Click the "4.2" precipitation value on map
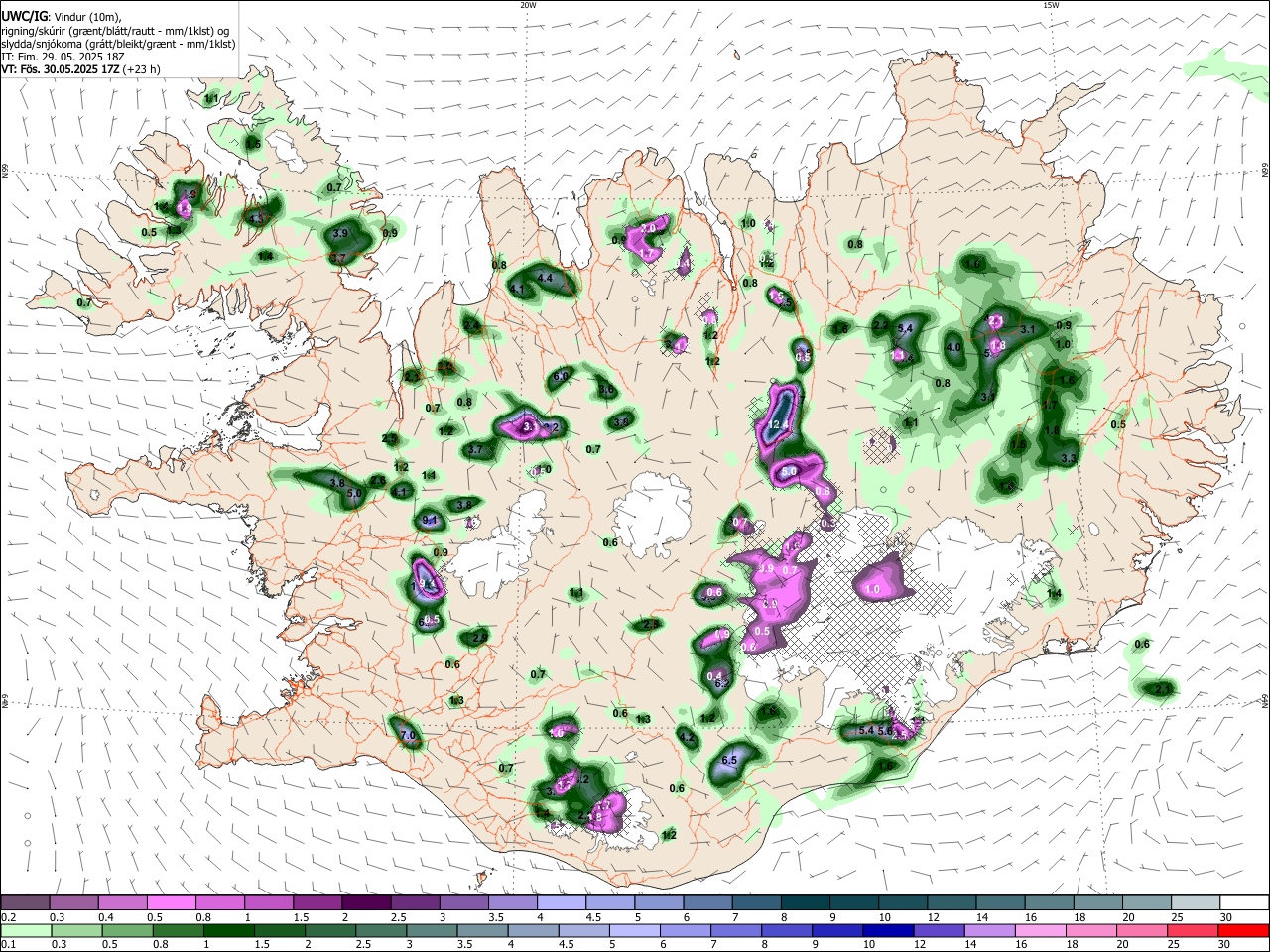Screen dimensions: 1270x952 point(687,737)
